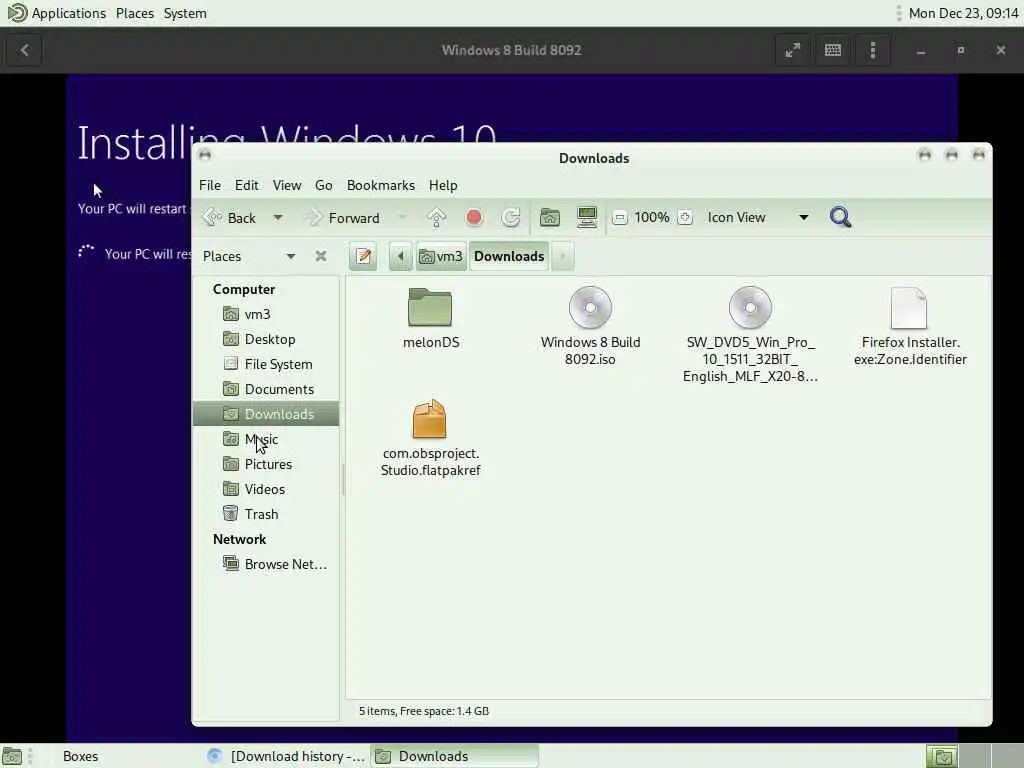1024x768 pixels.
Task: Click the Back toolbar button
Action: (x=229, y=217)
